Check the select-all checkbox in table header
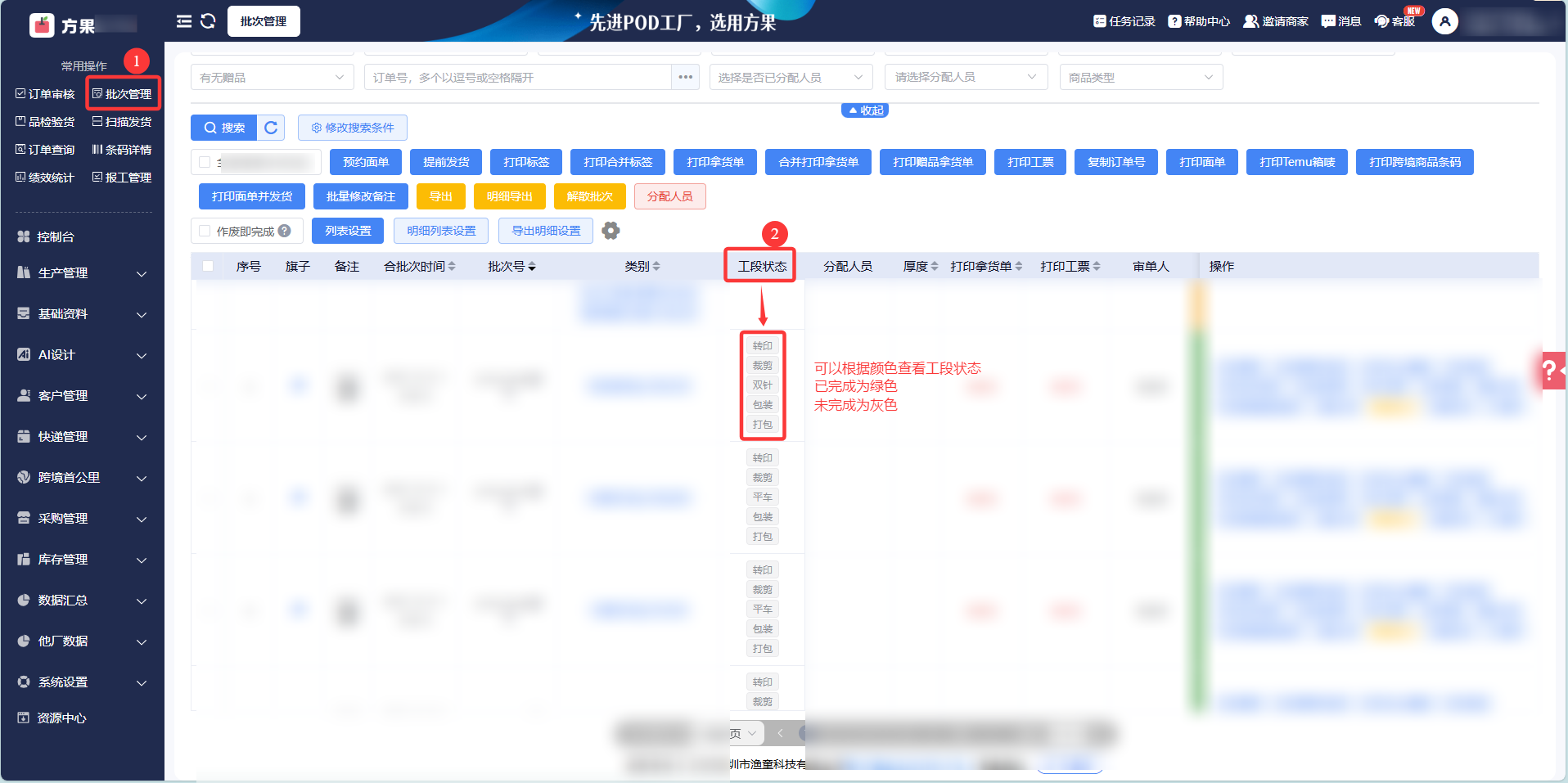The image size is (1568, 783). (208, 266)
